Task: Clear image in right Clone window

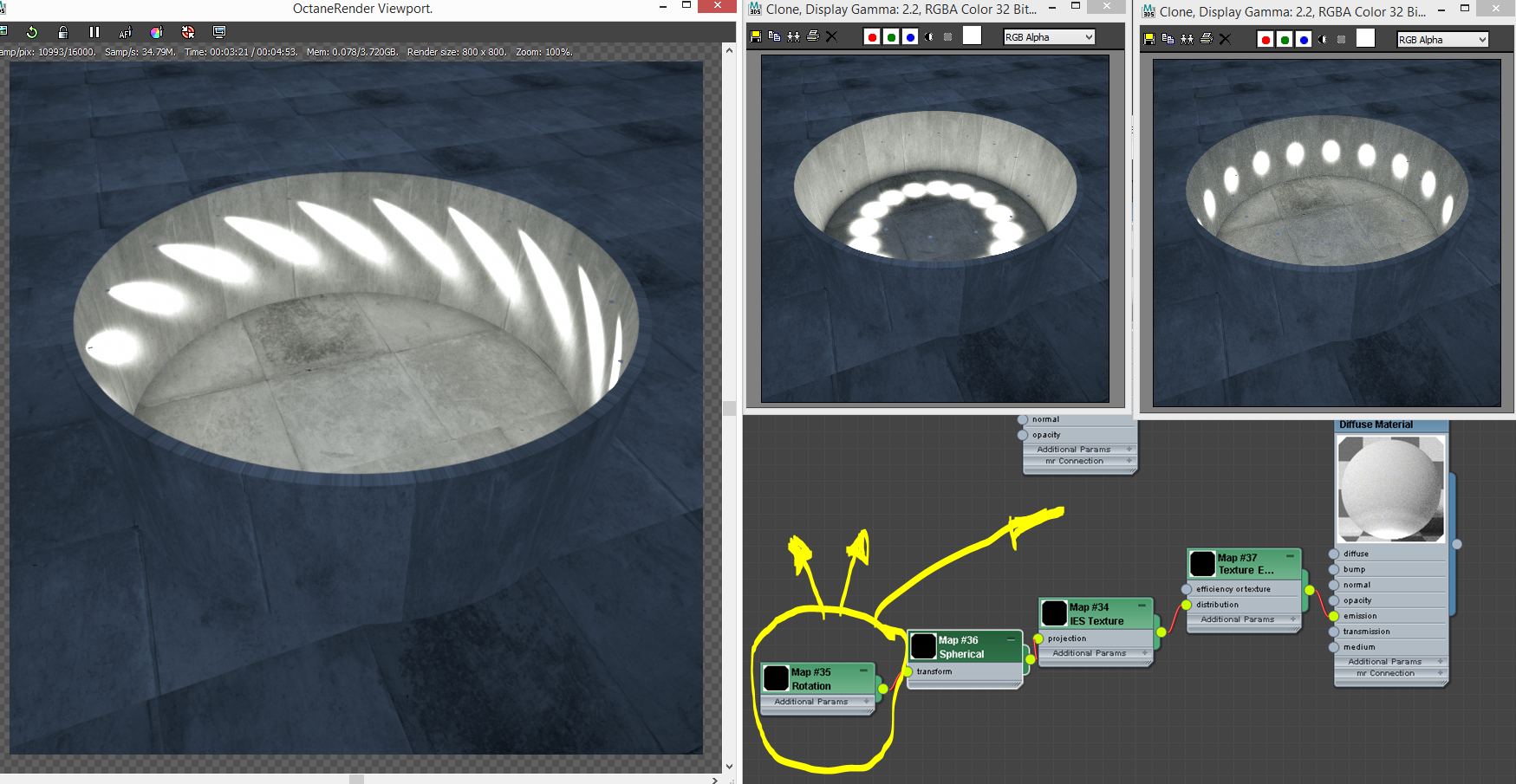Action: pyautogui.click(x=1225, y=39)
